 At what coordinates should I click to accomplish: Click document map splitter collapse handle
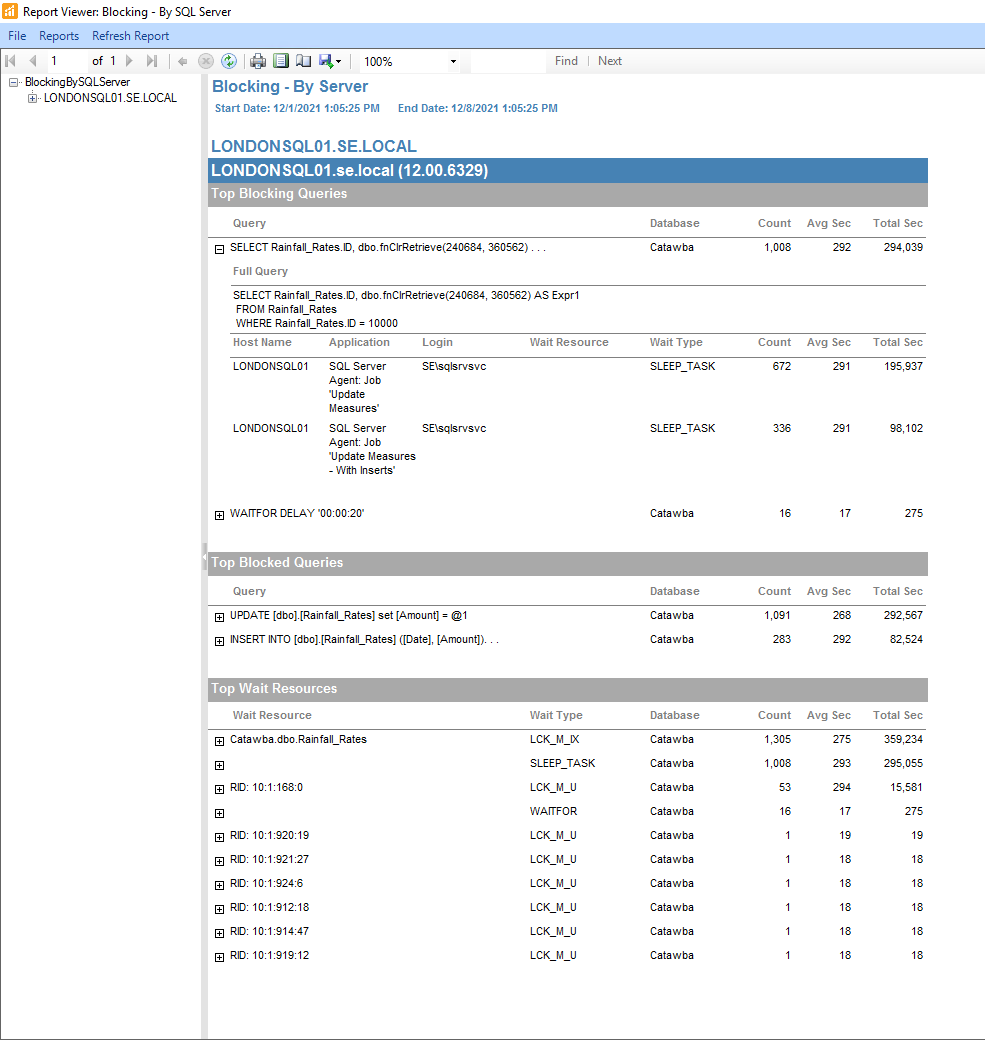[x=204, y=557]
